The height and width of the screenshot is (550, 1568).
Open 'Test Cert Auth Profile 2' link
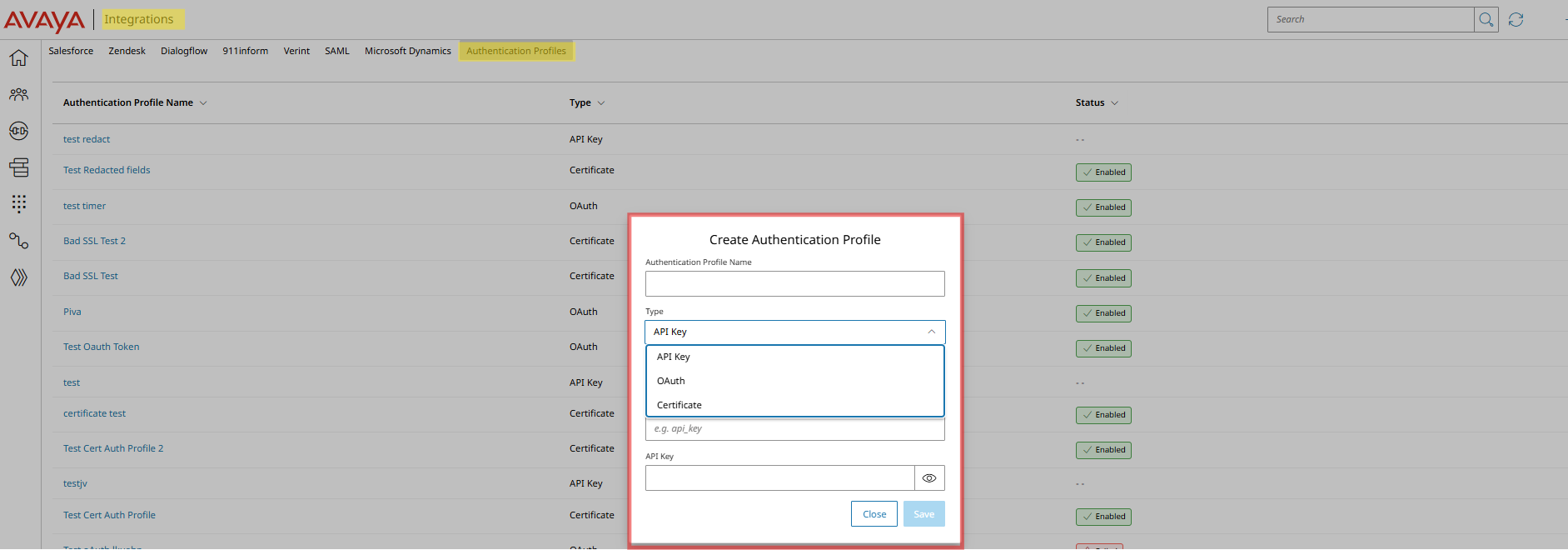coord(113,448)
